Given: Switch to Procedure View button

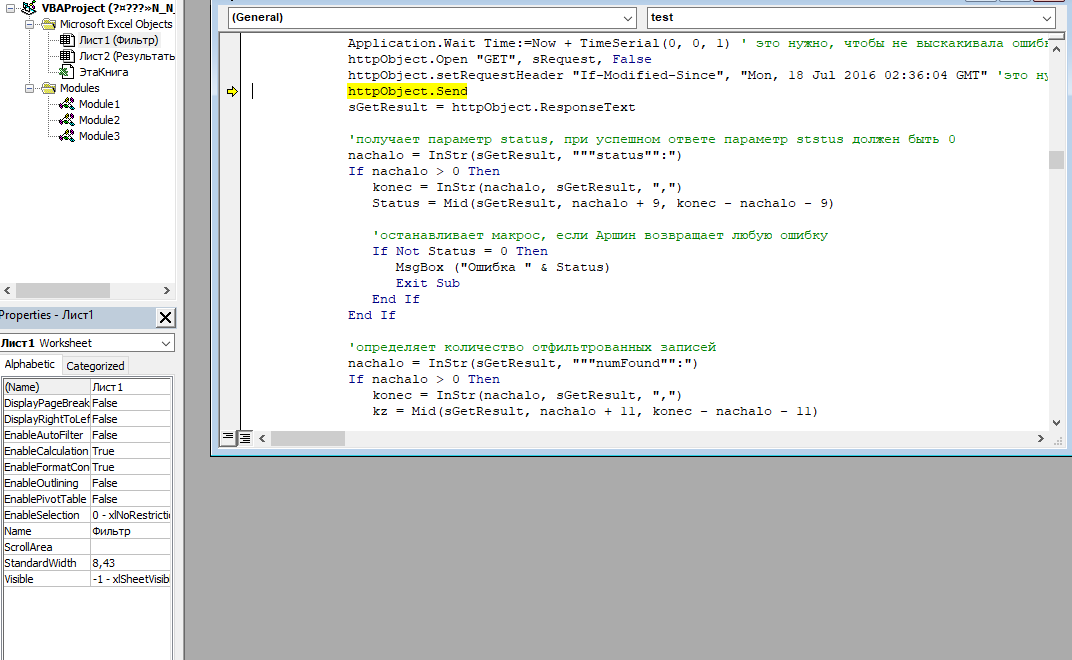Looking at the screenshot, I should [x=228, y=438].
